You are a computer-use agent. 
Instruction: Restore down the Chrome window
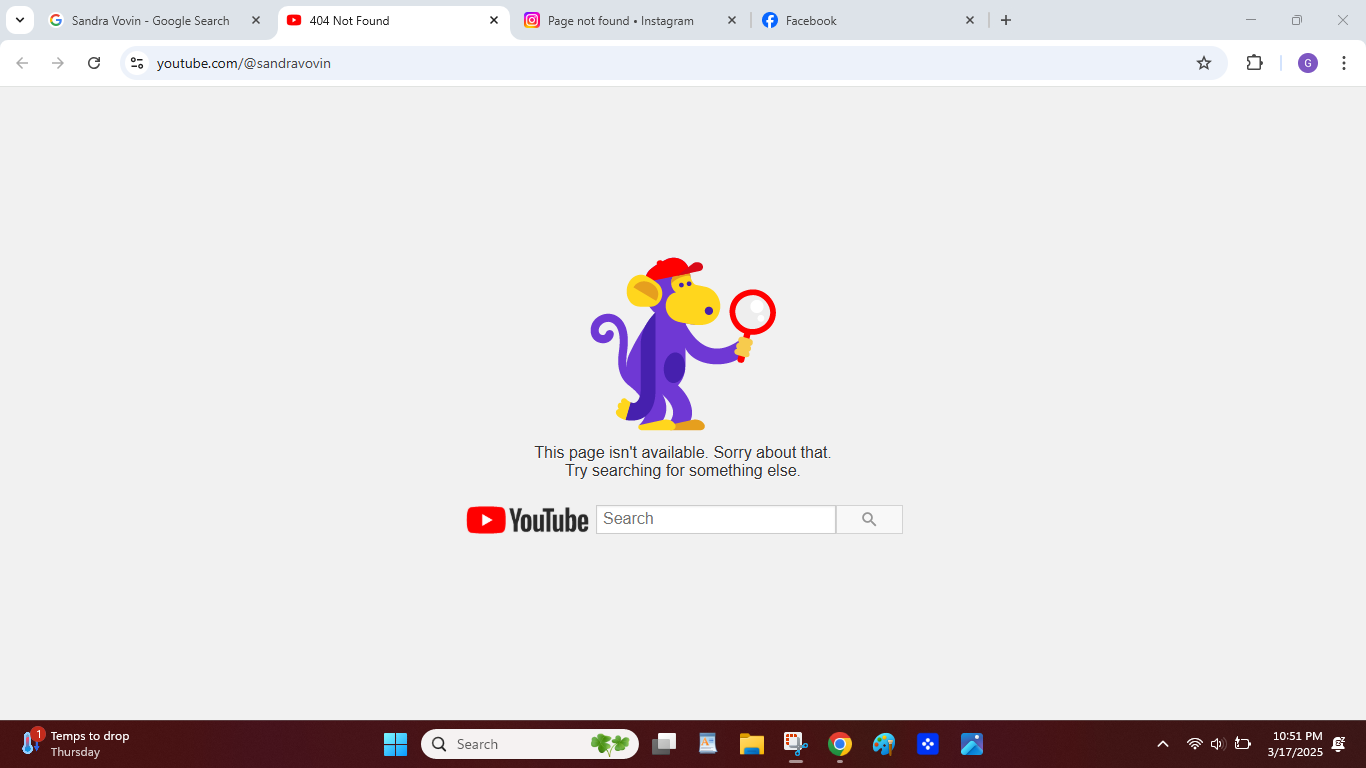pyautogui.click(x=1297, y=20)
